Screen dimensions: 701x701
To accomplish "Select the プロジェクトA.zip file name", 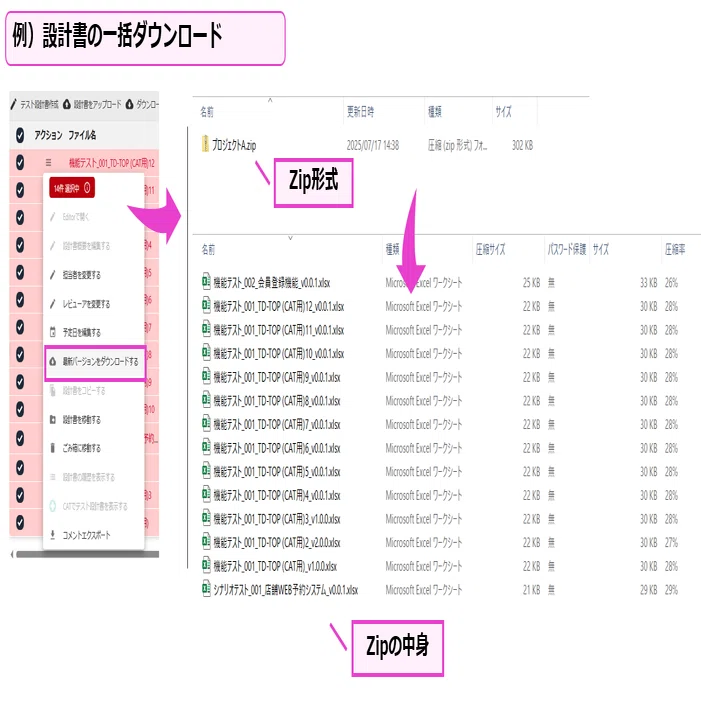I will [x=234, y=145].
